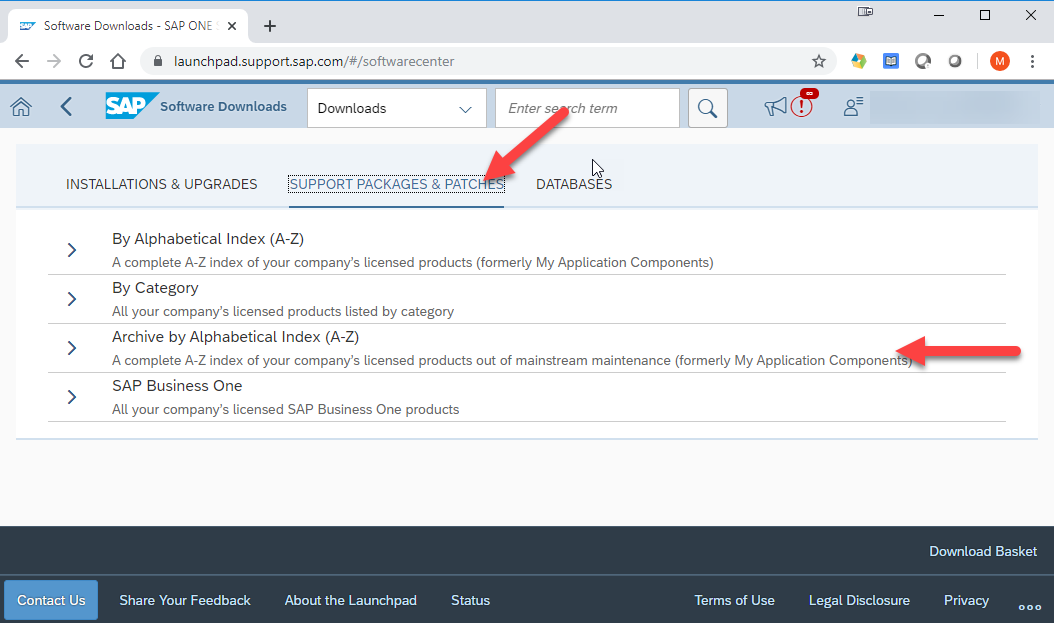
Task: Click the magnifier search button
Action: (x=707, y=108)
